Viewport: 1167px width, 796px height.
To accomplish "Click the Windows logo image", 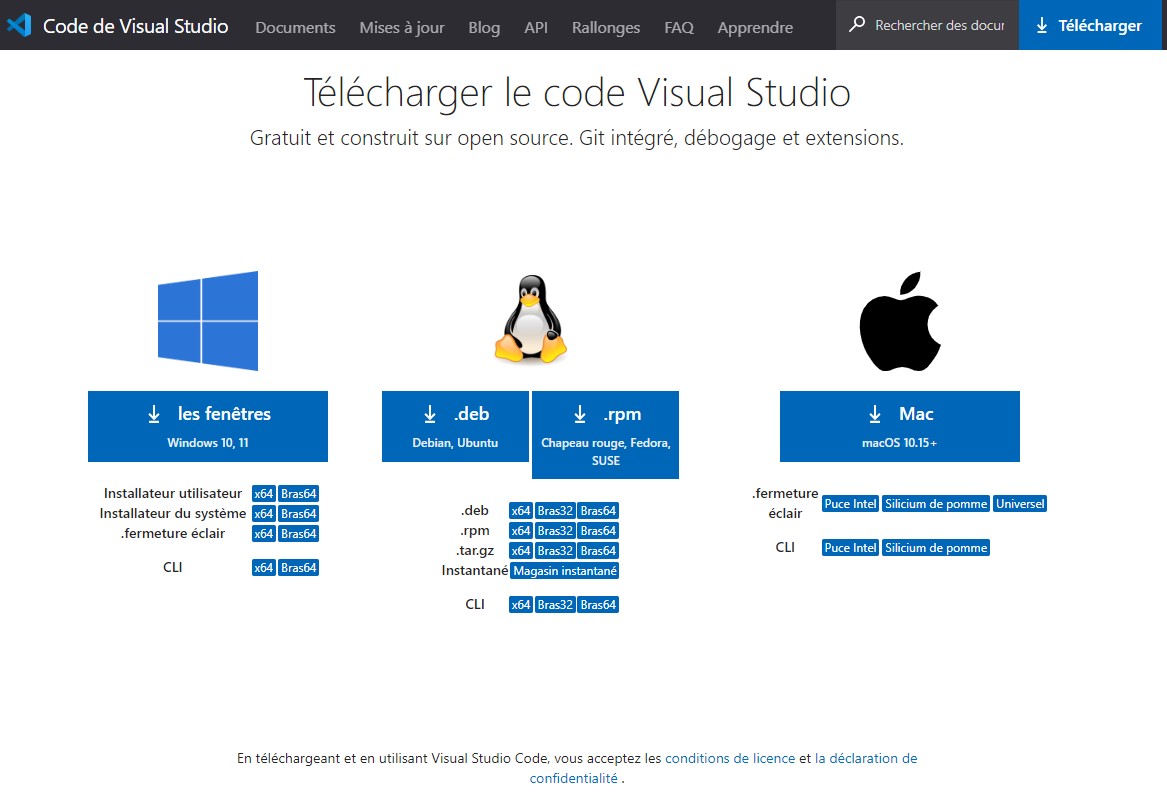I will click(x=208, y=321).
